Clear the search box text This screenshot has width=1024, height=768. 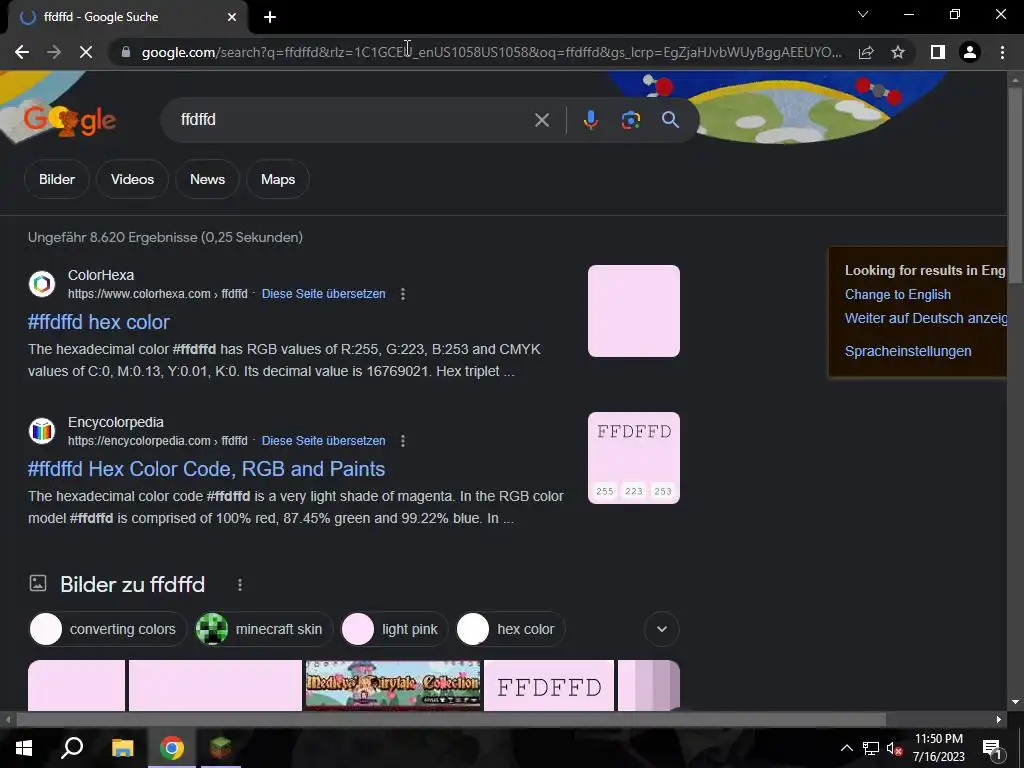(x=541, y=120)
